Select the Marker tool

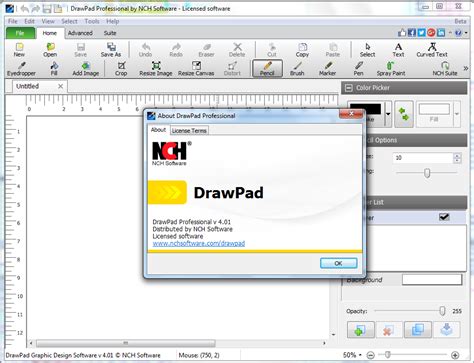(327, 69)
